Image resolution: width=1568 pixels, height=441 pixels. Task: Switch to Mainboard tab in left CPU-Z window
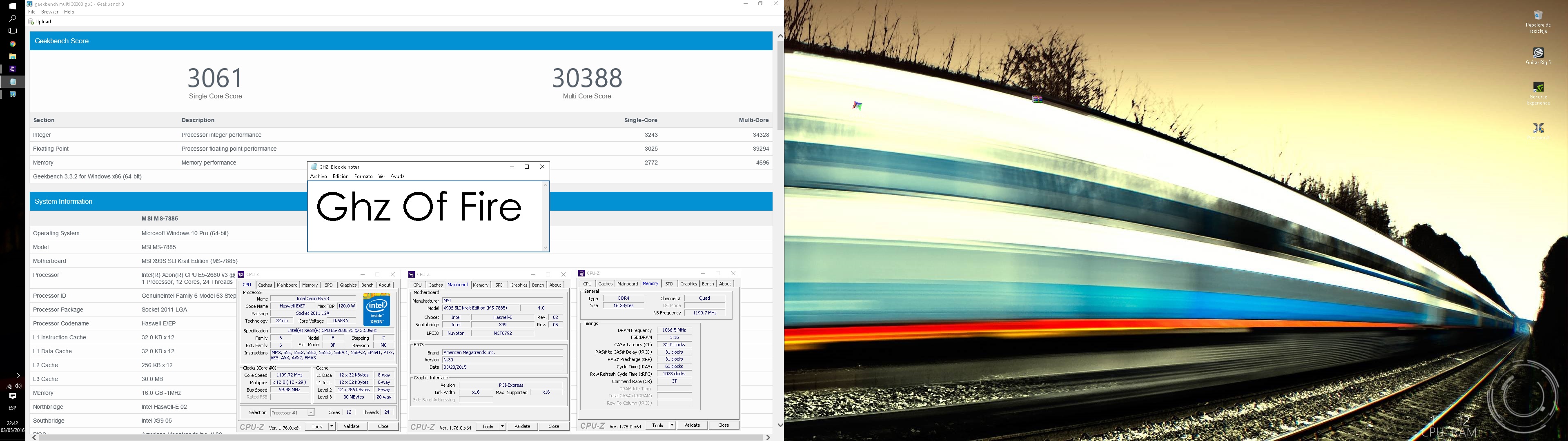click(x=287, y=285)
